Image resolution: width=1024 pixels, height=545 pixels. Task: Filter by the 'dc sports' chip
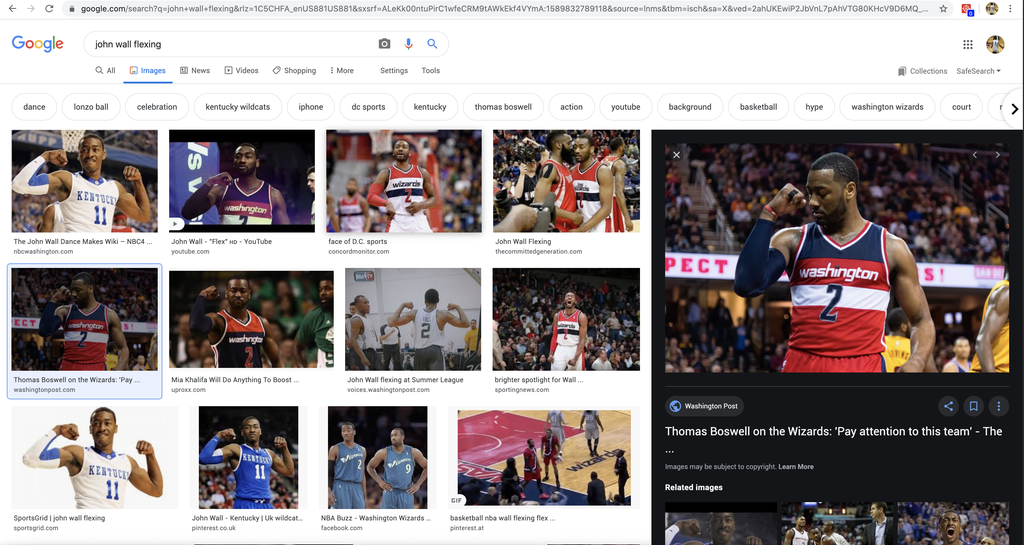368,107
